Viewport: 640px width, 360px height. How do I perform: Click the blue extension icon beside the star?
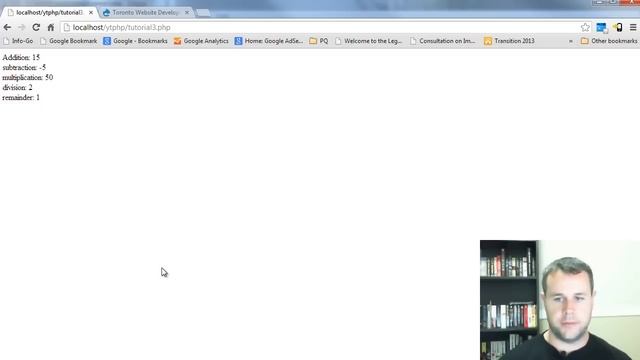coord(602,27)
